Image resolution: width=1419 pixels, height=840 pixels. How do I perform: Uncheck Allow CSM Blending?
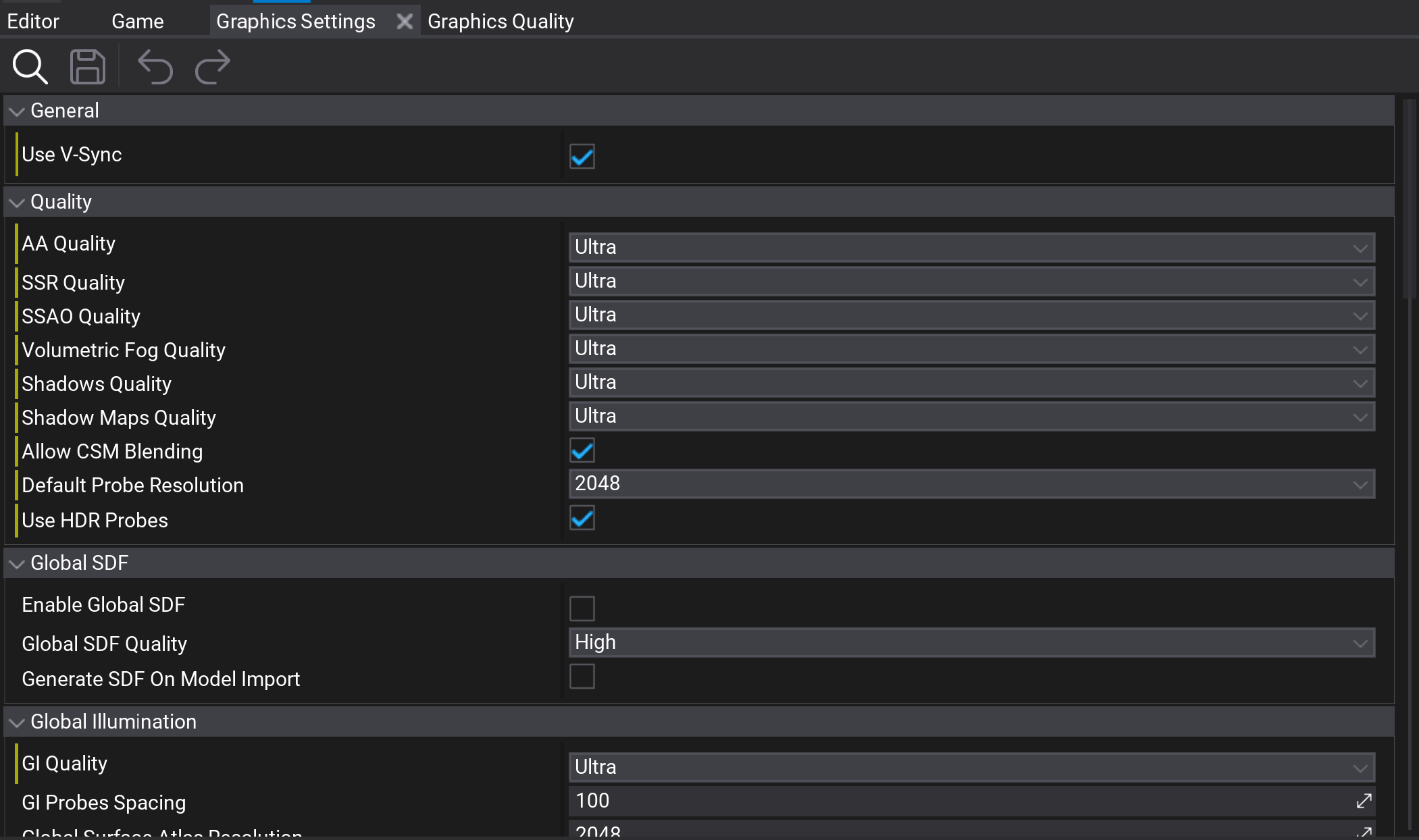pos(581,450)
